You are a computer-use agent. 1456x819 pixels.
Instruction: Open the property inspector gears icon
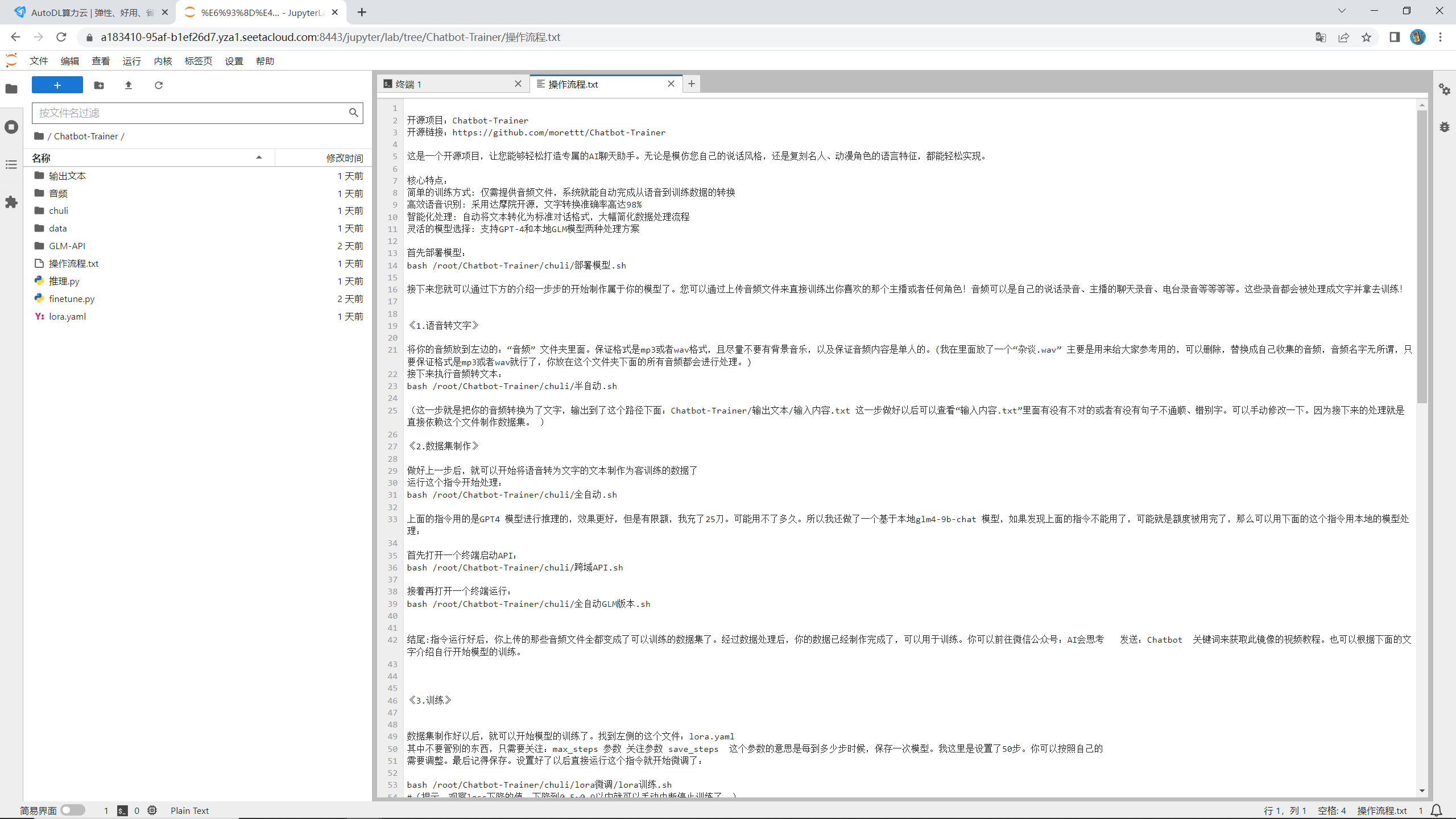point(1445,89)
